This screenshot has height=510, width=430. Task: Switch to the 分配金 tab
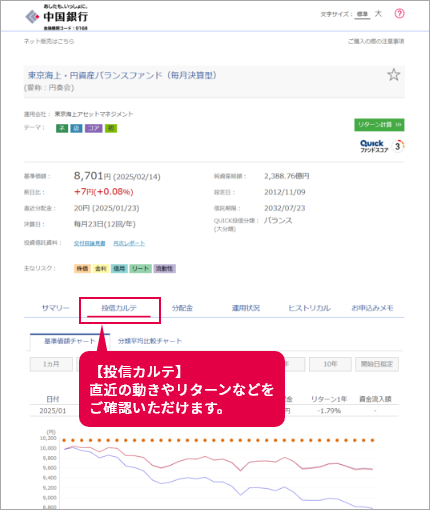182,308
